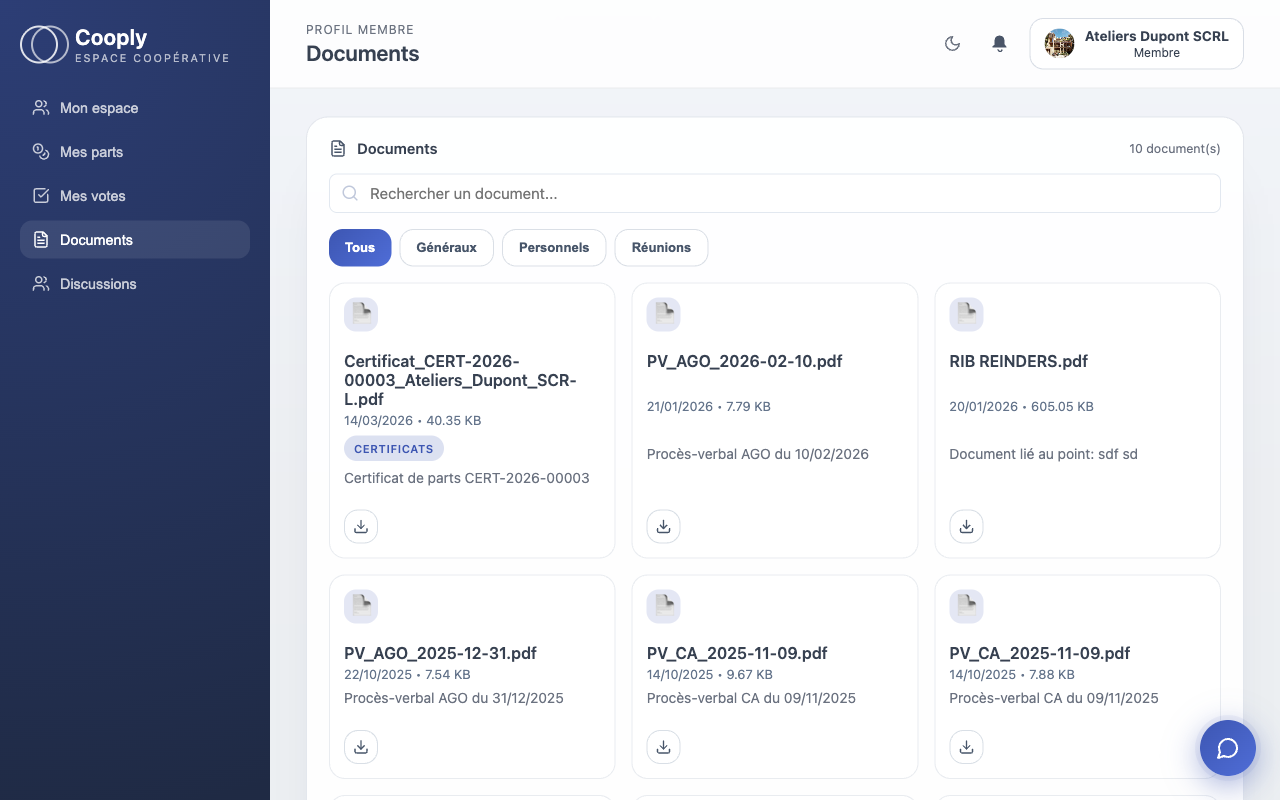
Task: Click the text Document lié au point: sdf sd
Action: [x=1043, y=454]
